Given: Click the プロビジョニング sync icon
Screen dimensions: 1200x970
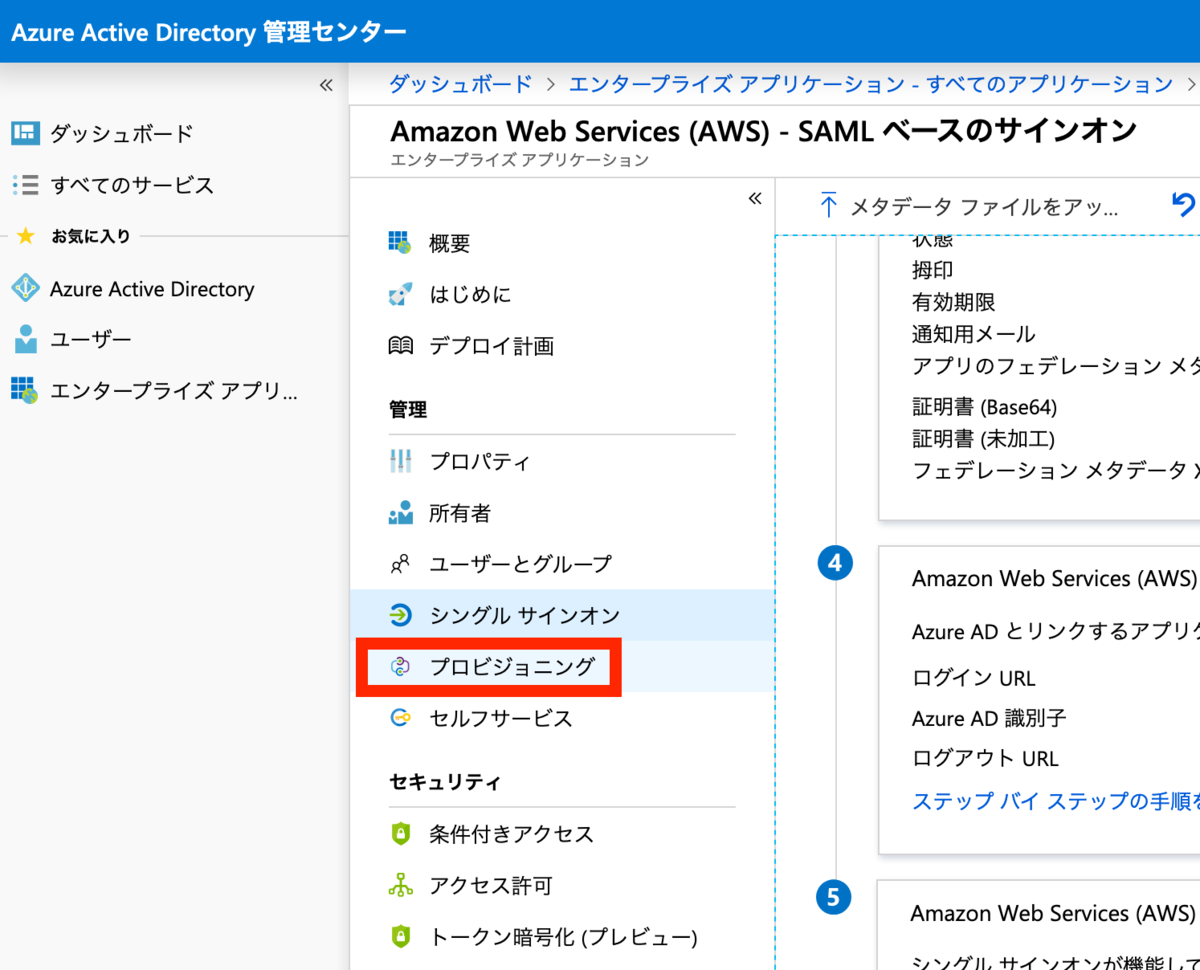Looking at the screenshot, I should 400,667.
